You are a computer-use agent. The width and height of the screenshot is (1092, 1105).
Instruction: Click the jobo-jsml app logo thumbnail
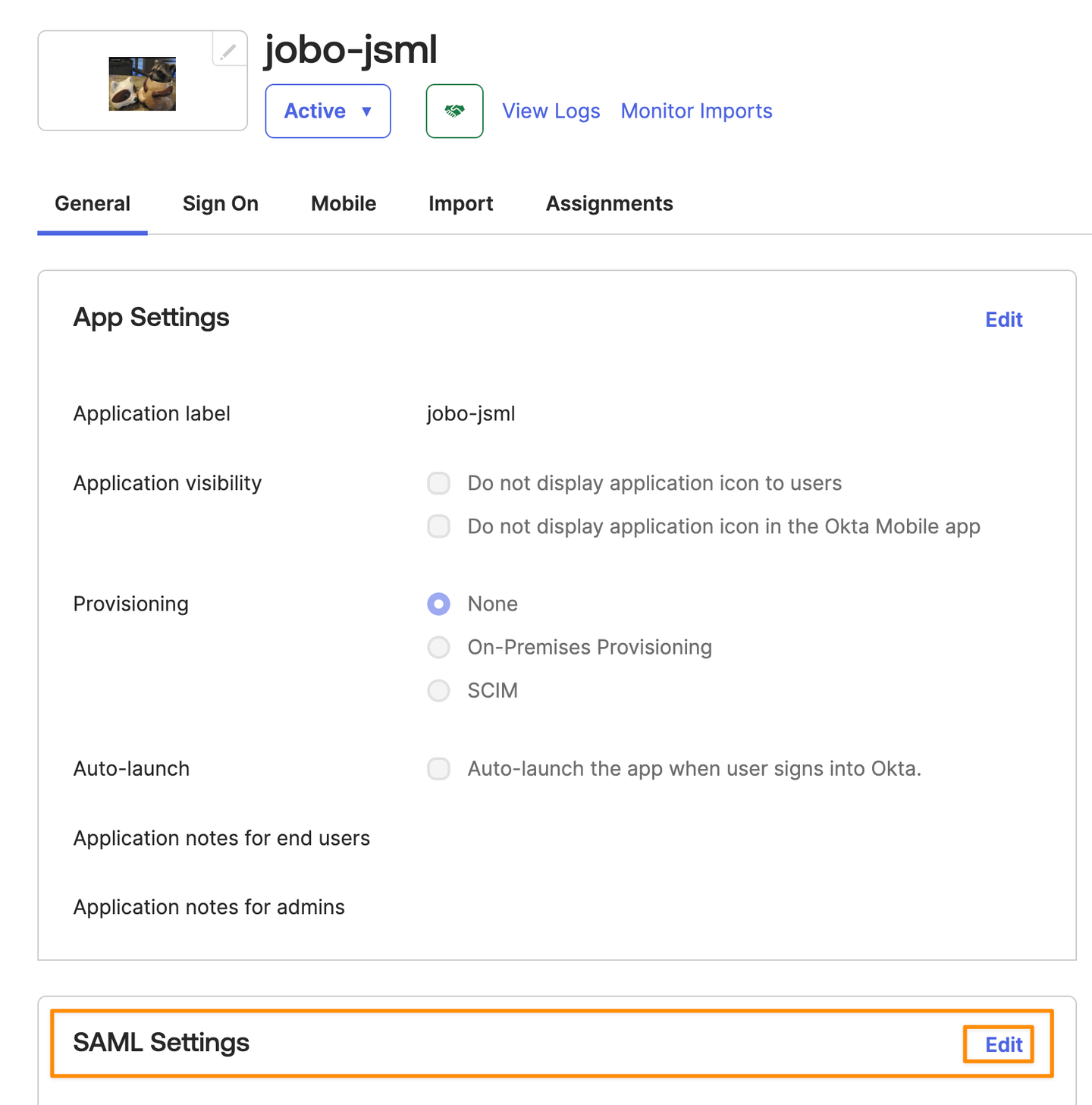[x=143, y=84]
